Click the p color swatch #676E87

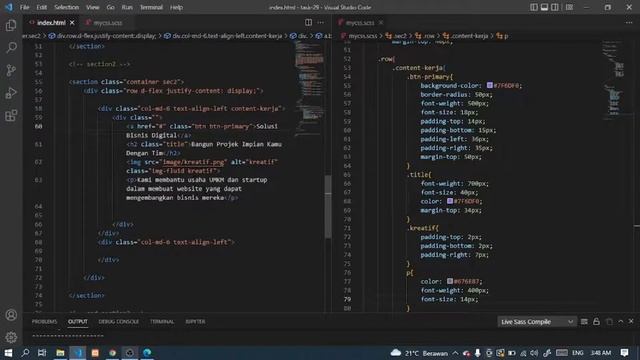(450, 281)
